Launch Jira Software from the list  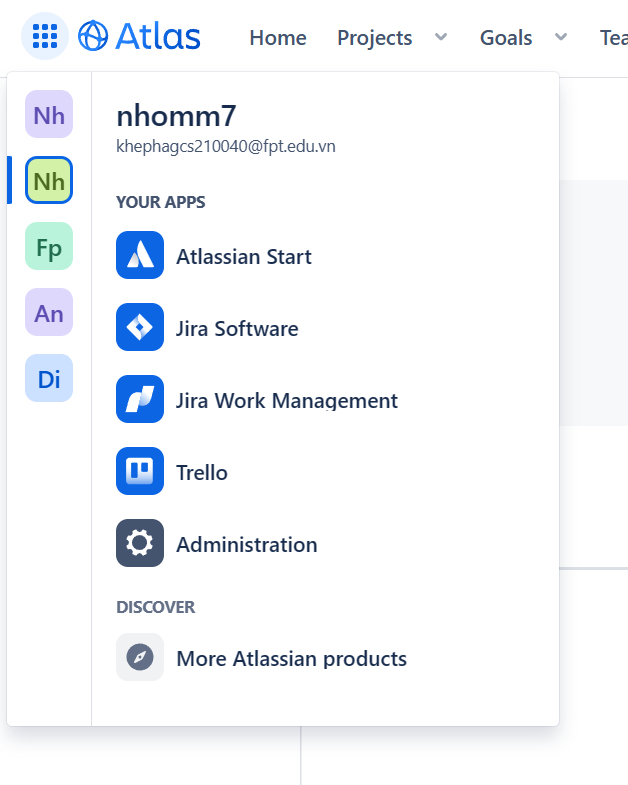tap(237, 329)
